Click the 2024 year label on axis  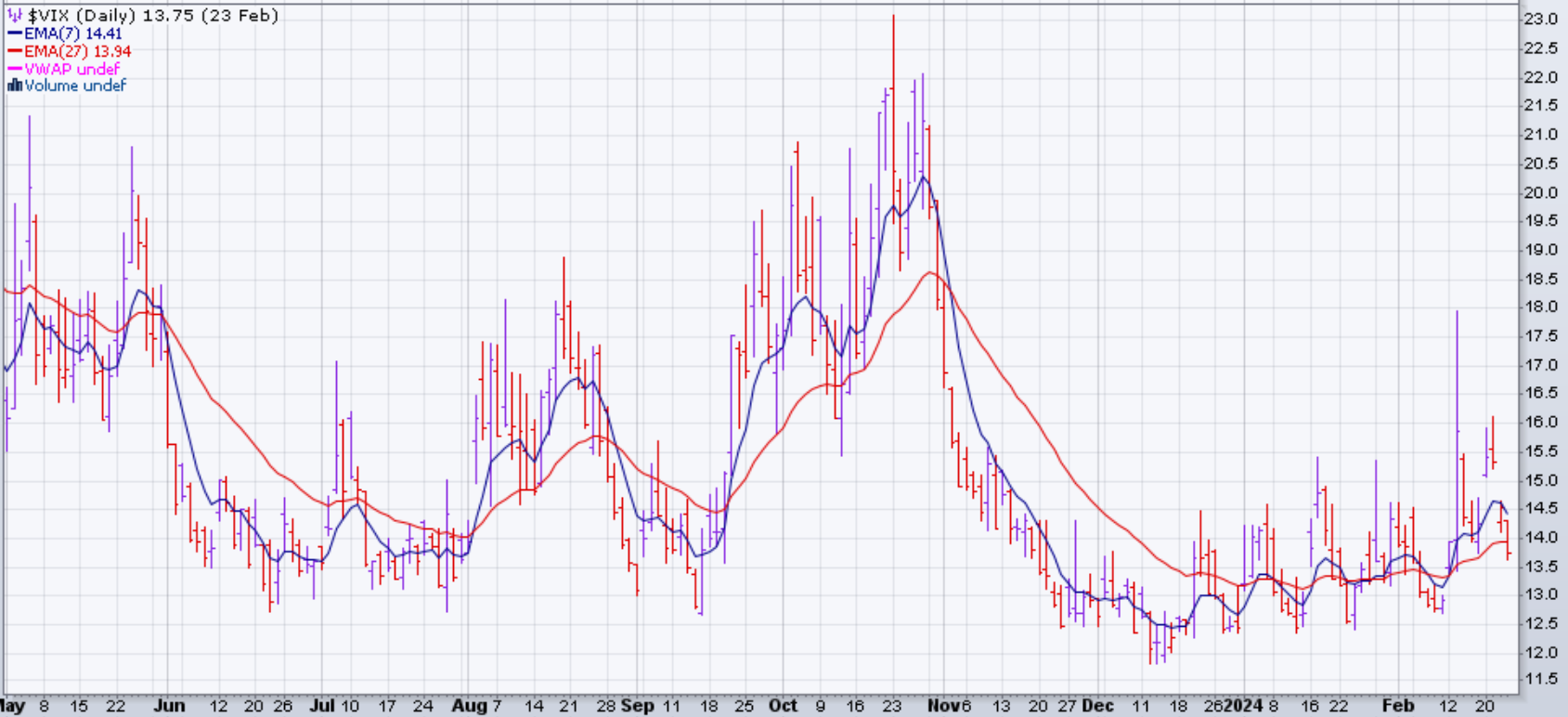(1243, 706)
